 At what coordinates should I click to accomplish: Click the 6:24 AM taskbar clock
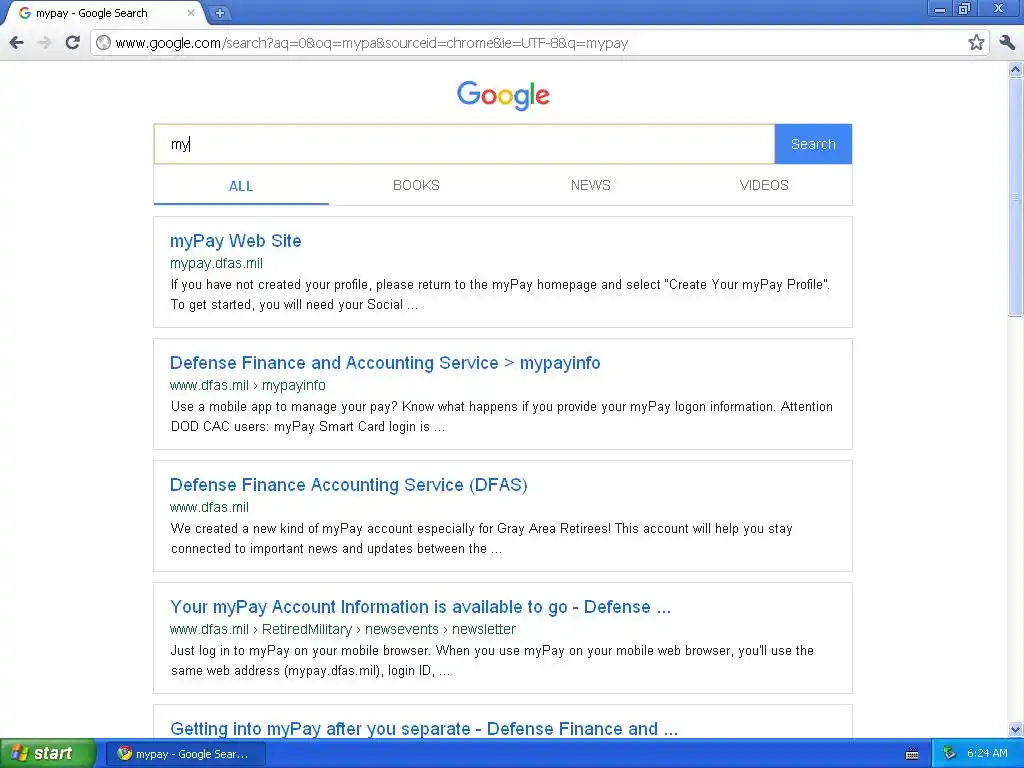tap(987, 754)
